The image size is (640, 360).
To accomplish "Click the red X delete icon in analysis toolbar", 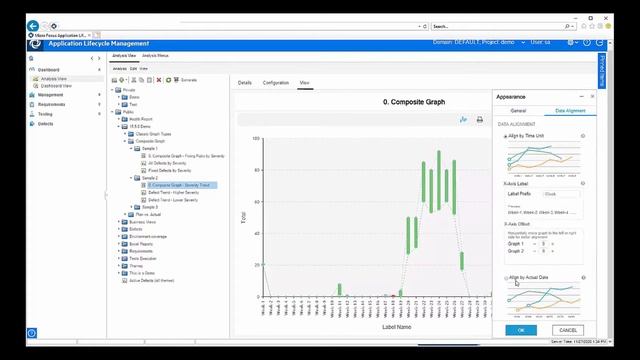I will [x=159, y=80].
